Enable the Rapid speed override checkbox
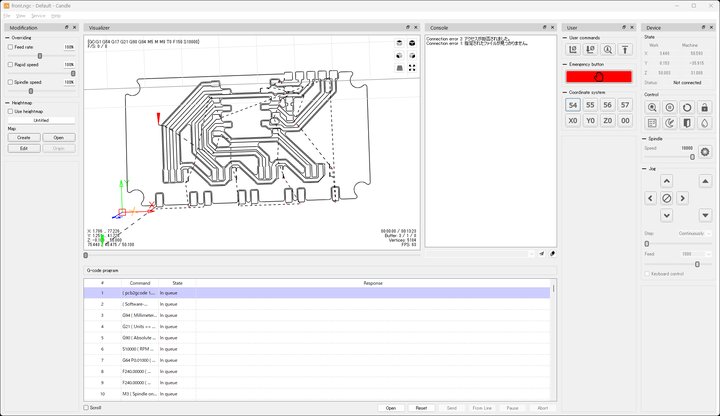The height and width of the screenshot is (416, 720). 10,65
